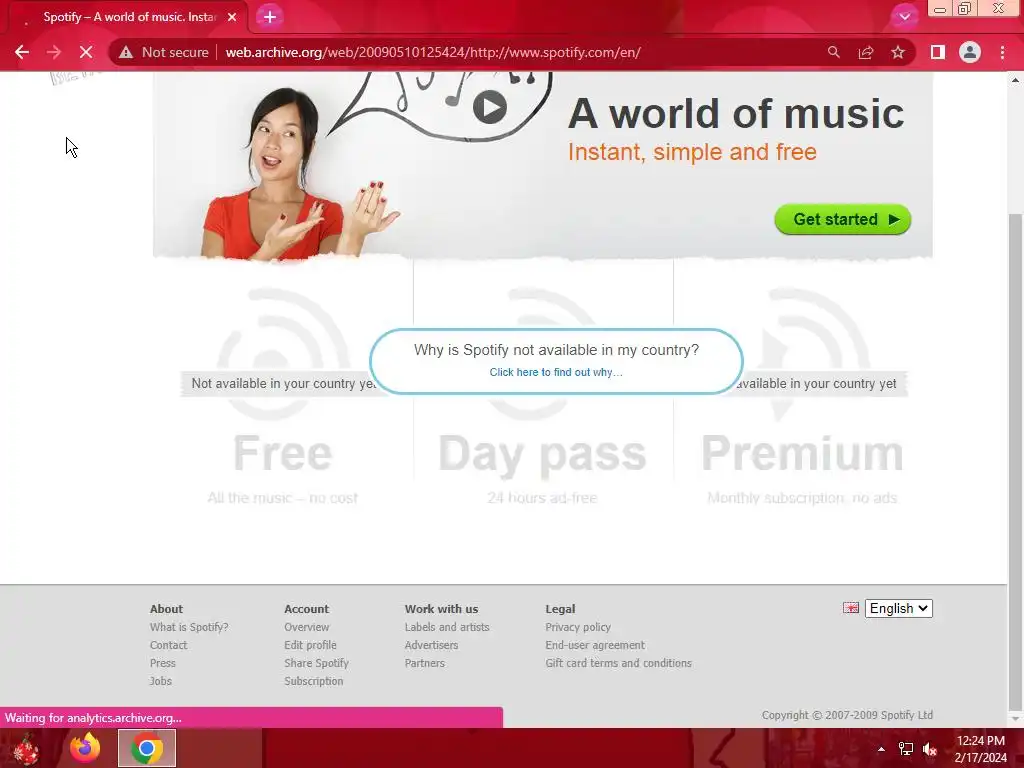
Task: Show hidden tray icons arrow
Action: coord(881,749)
